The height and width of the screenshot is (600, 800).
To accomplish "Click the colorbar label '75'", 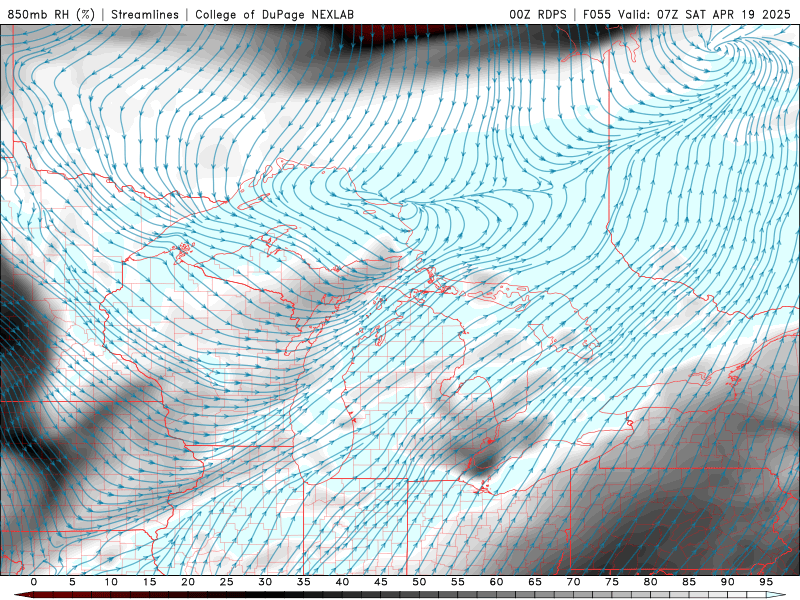I will tap(612, 582).
